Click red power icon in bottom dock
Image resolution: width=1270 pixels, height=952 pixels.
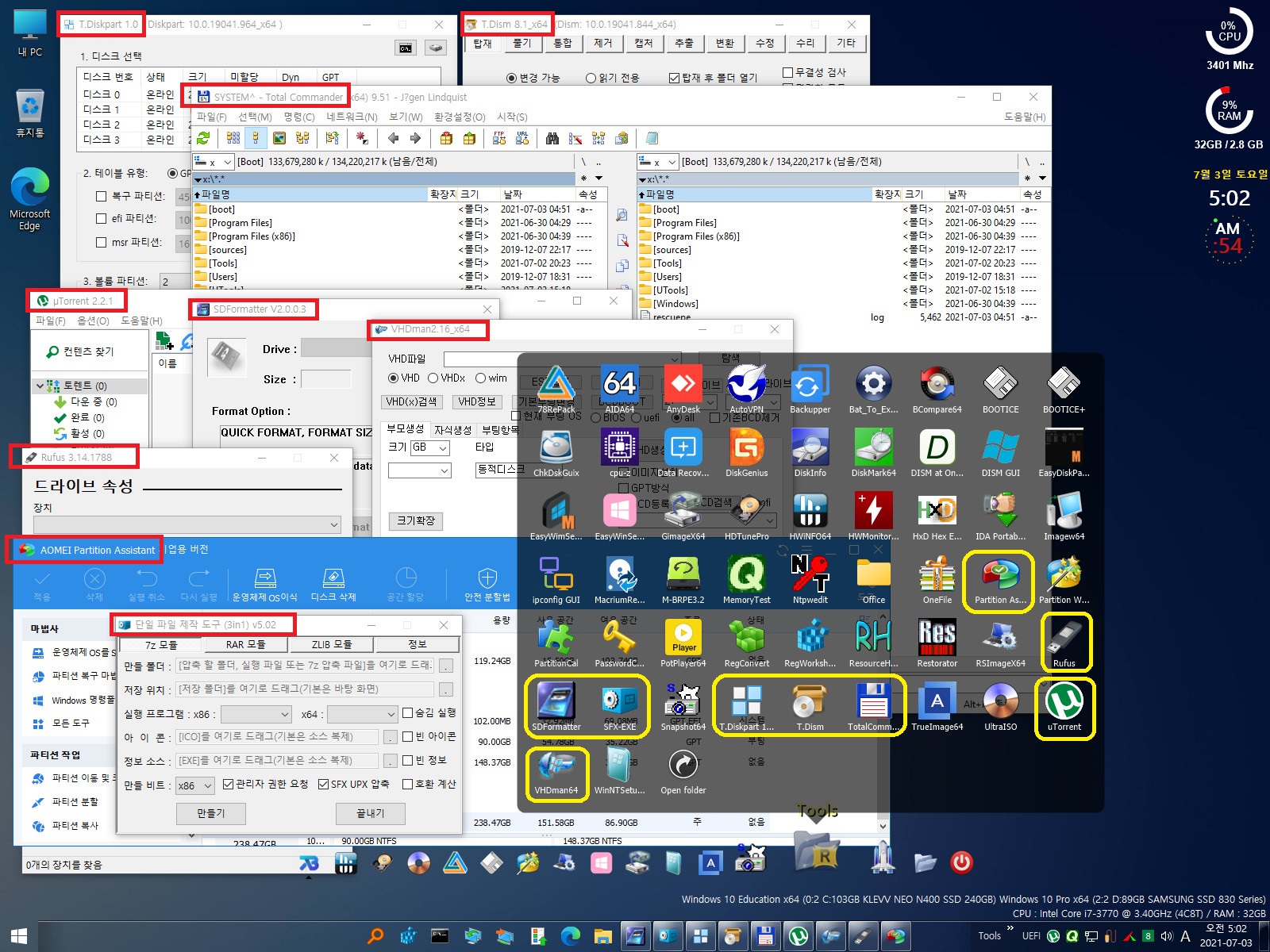(x=961, y=862)
